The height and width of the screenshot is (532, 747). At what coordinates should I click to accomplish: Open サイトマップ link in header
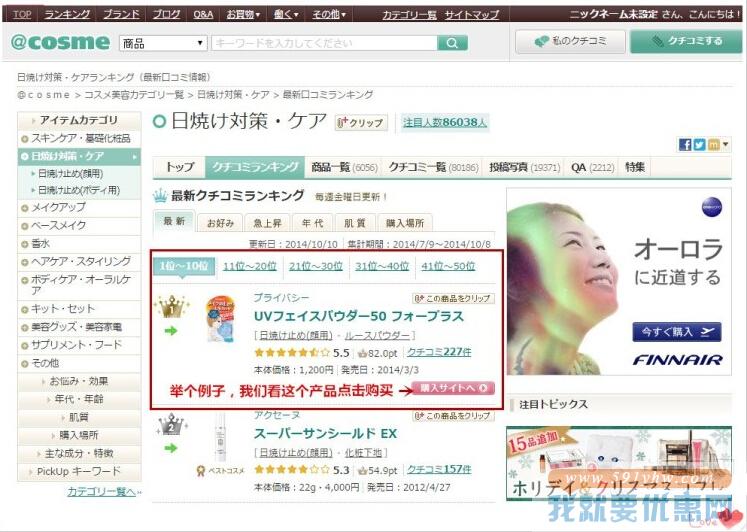click(x=472, y=15)
